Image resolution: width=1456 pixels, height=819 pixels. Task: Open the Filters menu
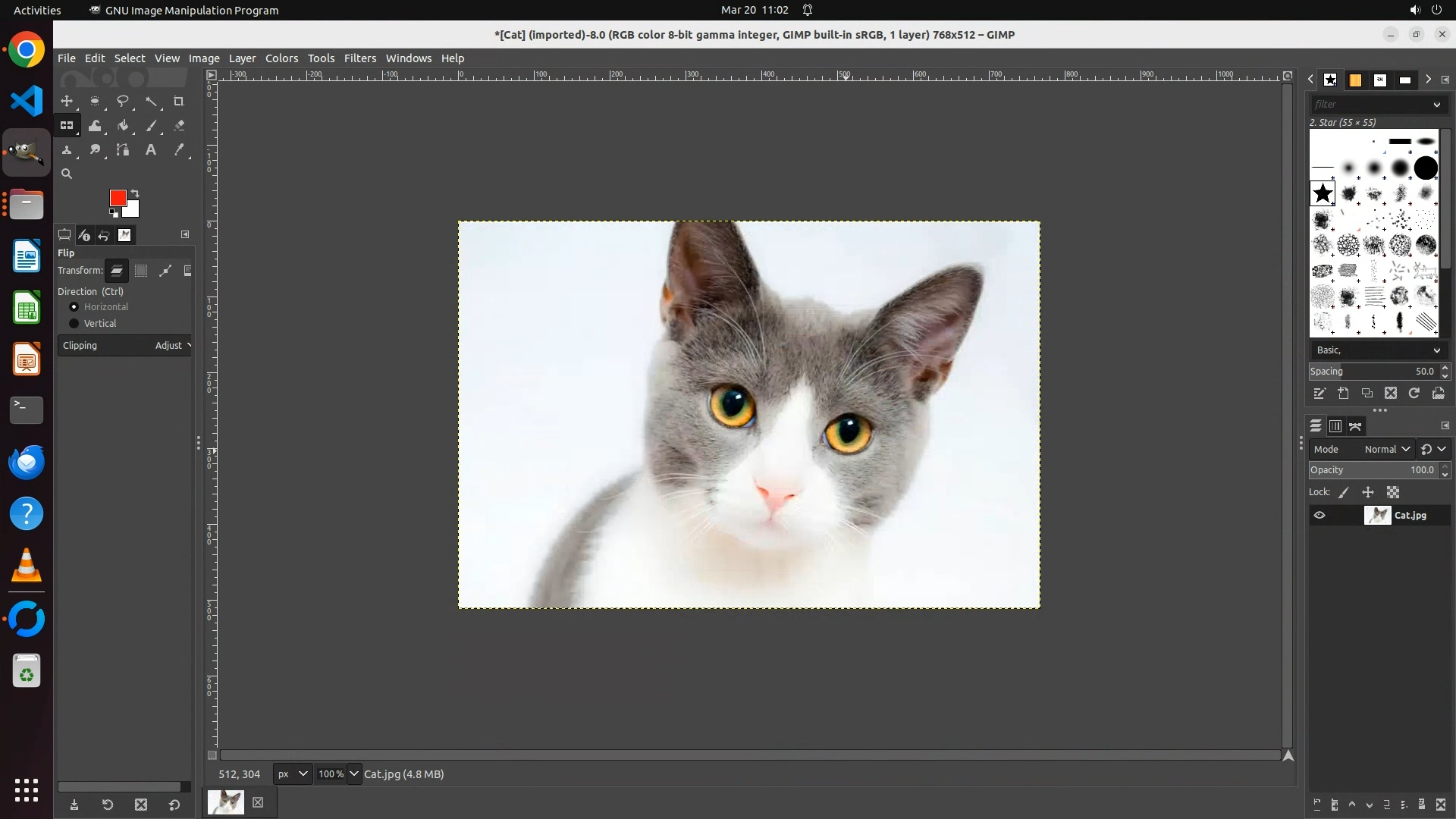click(x=359, y=58)
